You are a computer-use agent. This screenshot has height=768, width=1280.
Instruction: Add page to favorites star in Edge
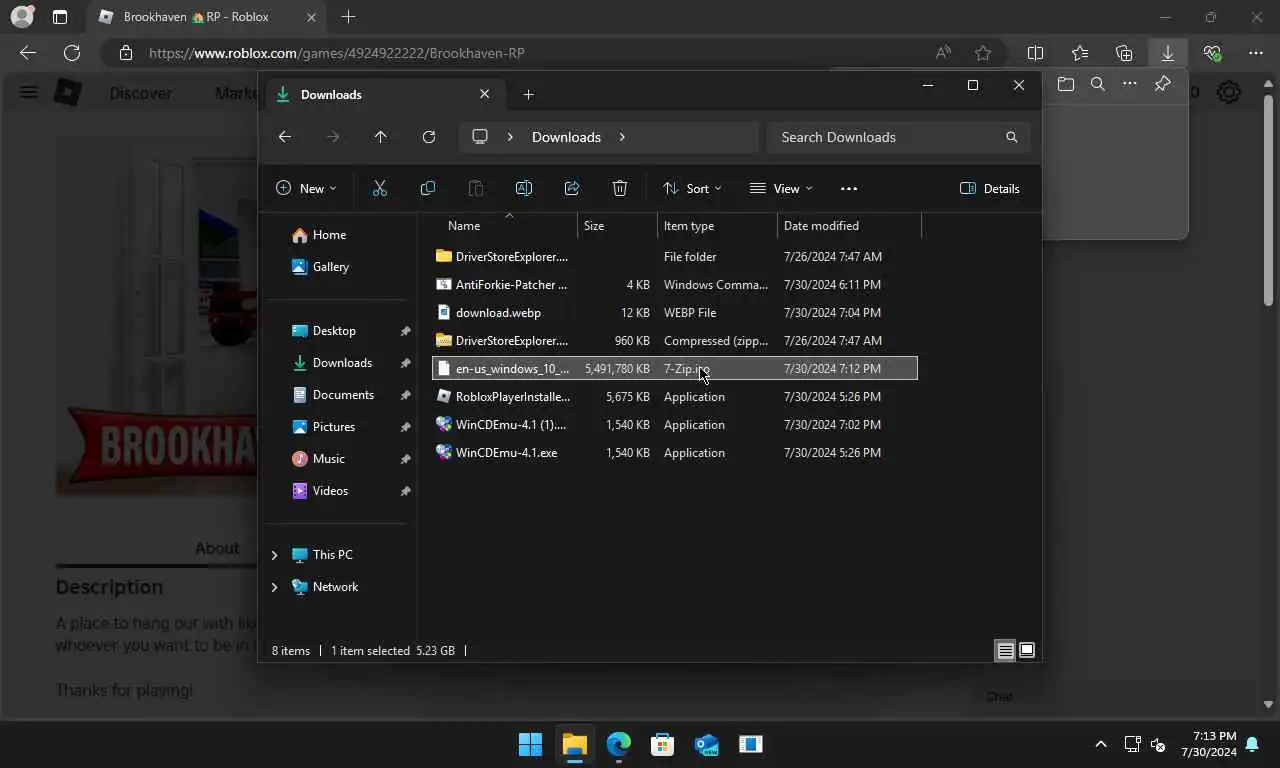(983, 53)
